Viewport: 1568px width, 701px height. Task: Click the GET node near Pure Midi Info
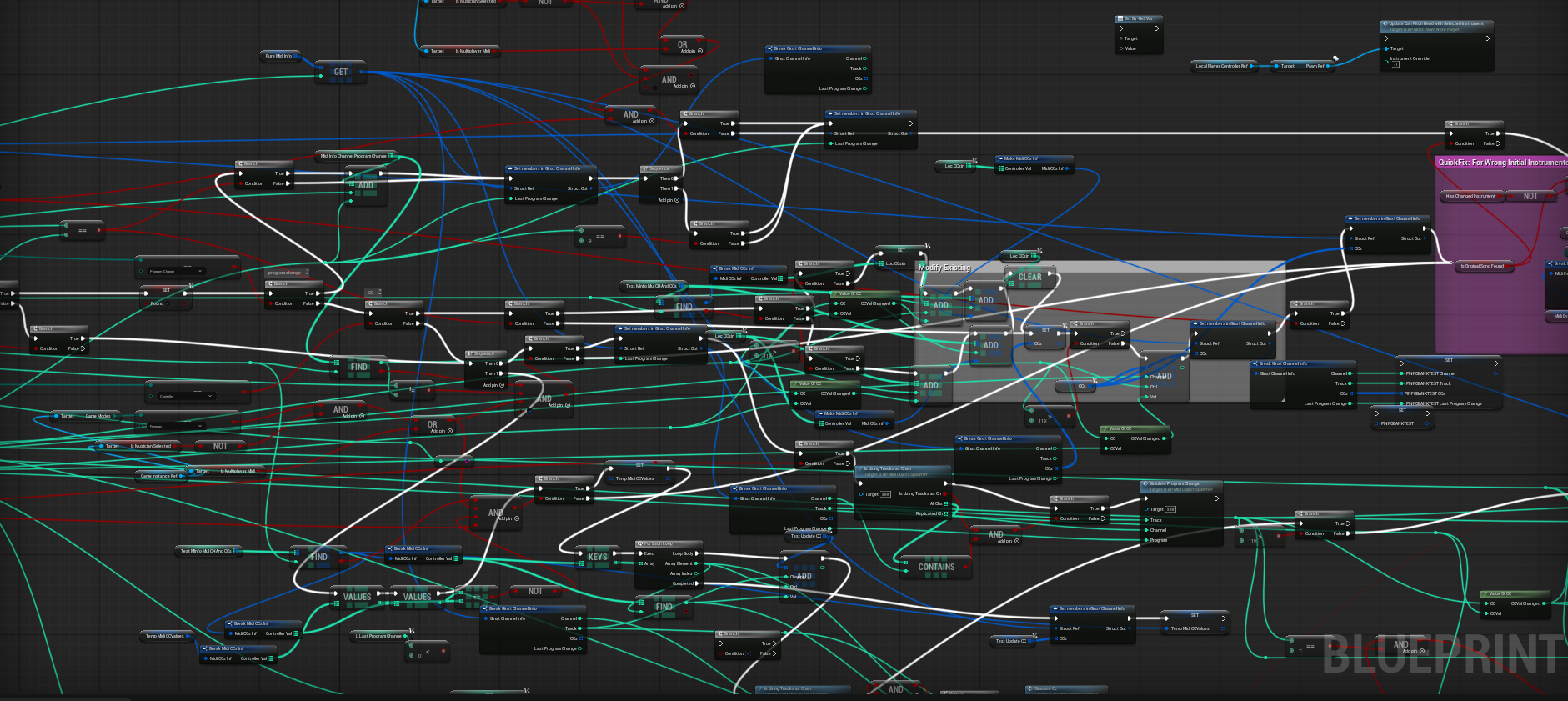(340, 73)
